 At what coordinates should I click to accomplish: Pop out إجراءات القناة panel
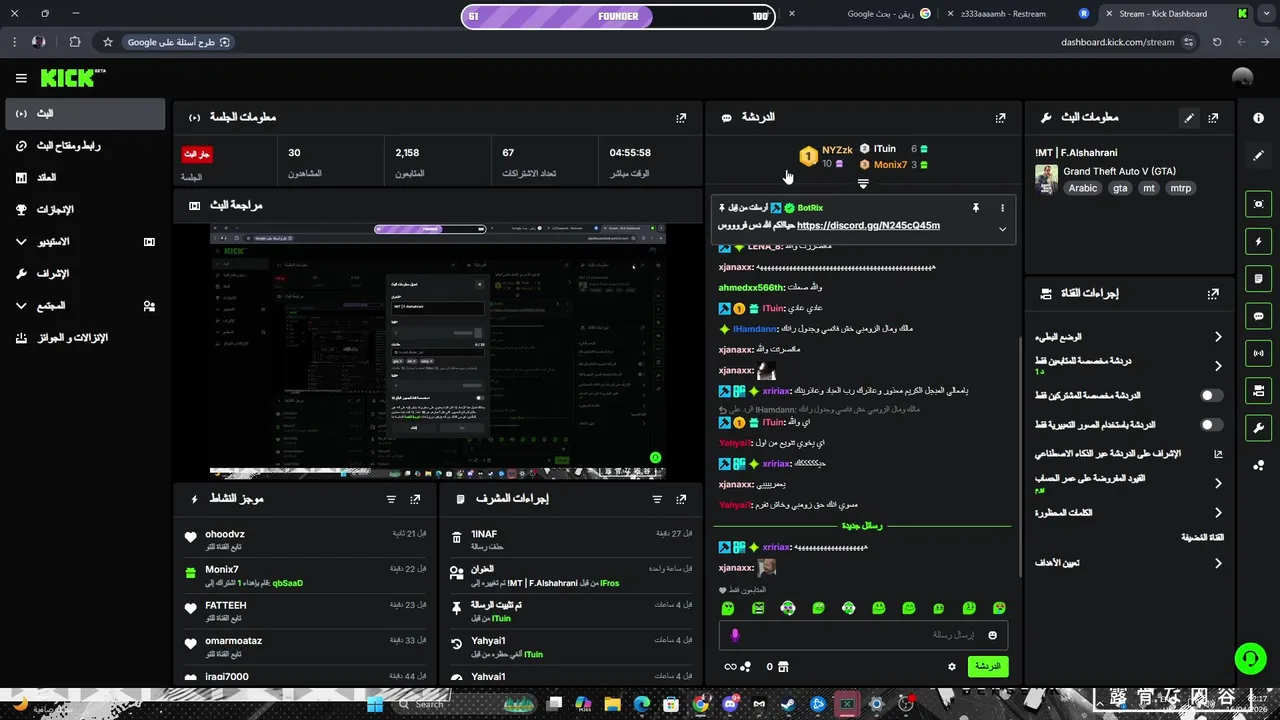click(1213, 294)
